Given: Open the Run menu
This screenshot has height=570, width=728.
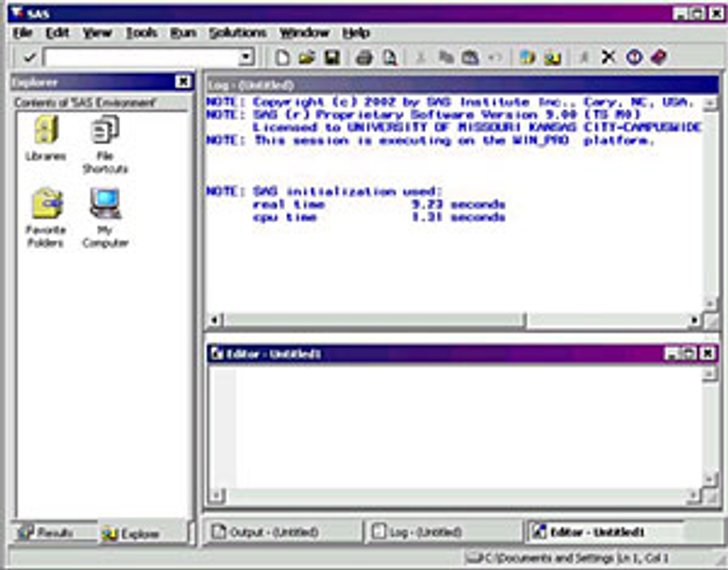Looking at the screenshot, I should (x=183, y=33).
